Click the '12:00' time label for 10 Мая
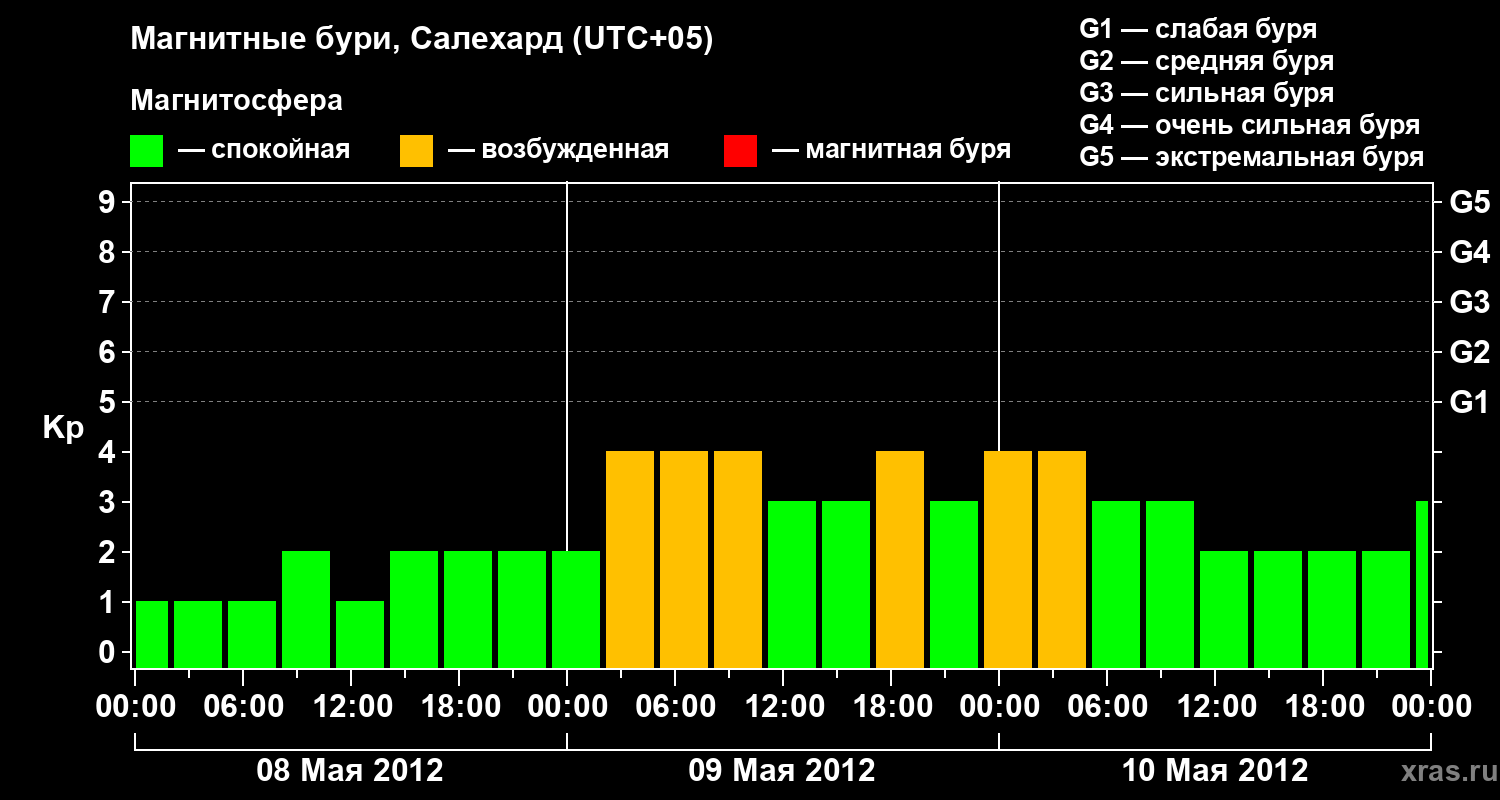The width and height of the screenshot is (1500, 800). [x=1216, y=706]
